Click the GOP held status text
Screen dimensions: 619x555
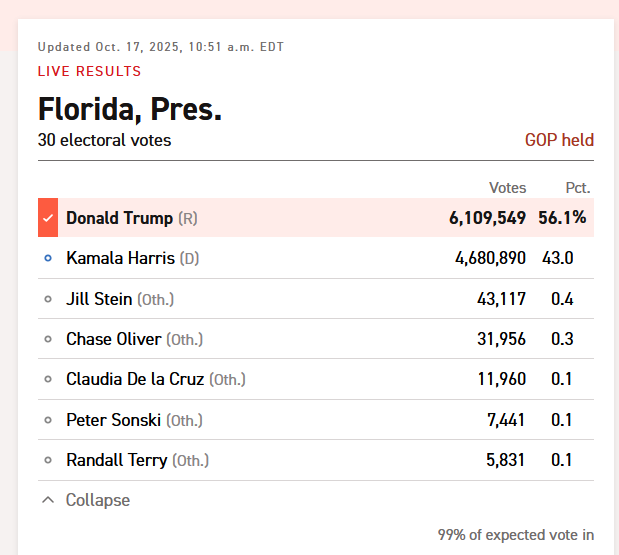click(559, 140)
